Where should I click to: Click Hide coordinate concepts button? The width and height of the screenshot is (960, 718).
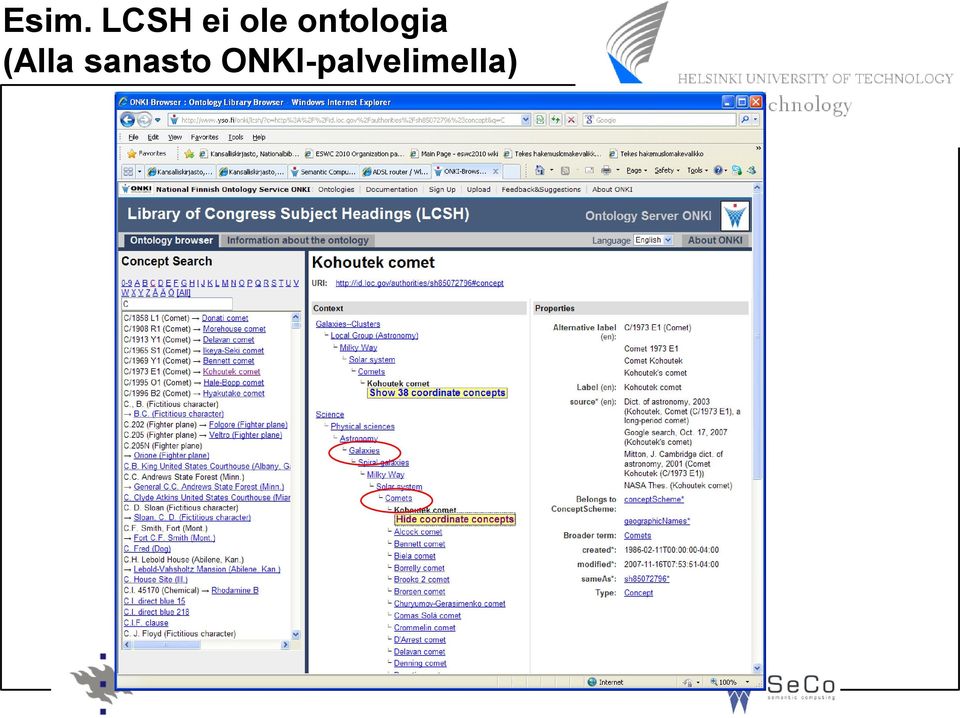click(x=455, y=519)
